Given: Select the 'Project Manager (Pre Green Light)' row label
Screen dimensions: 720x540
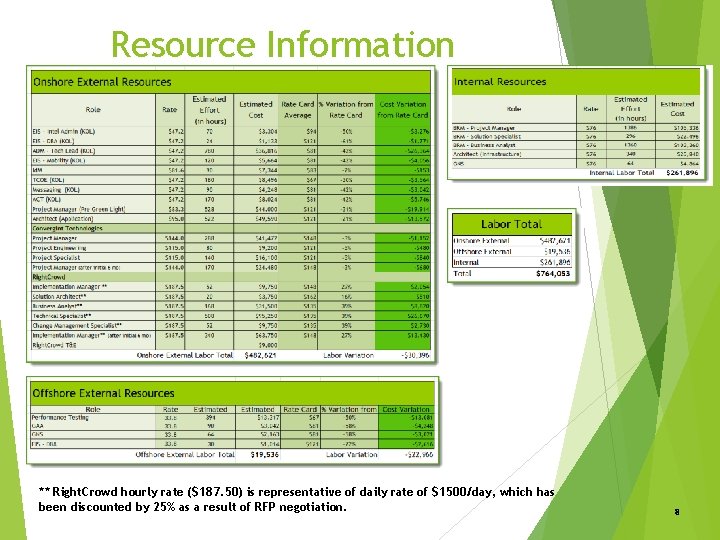Looking at the screenshot, I should [x=79, y=209].
